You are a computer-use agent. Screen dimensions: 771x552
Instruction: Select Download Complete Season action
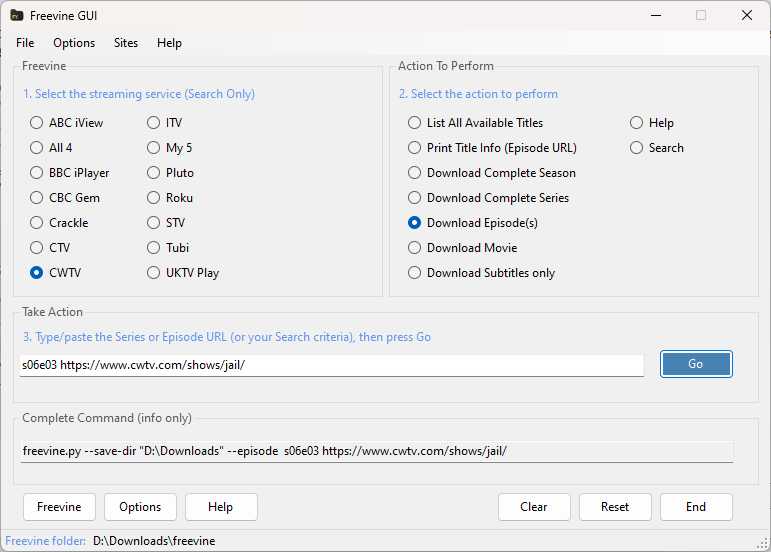tap(415, 173)
